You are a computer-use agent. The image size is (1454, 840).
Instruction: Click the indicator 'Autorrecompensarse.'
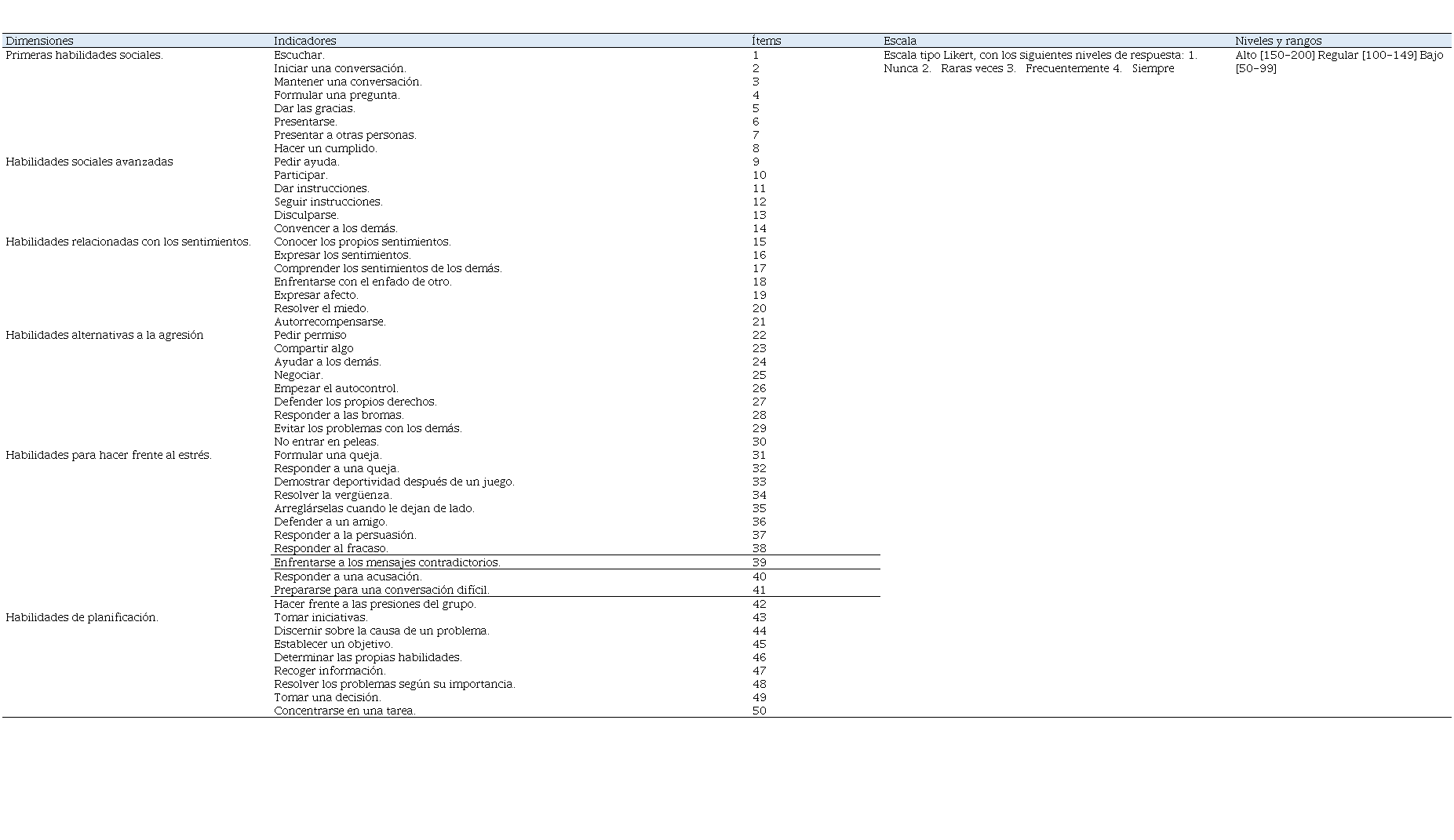330,322
